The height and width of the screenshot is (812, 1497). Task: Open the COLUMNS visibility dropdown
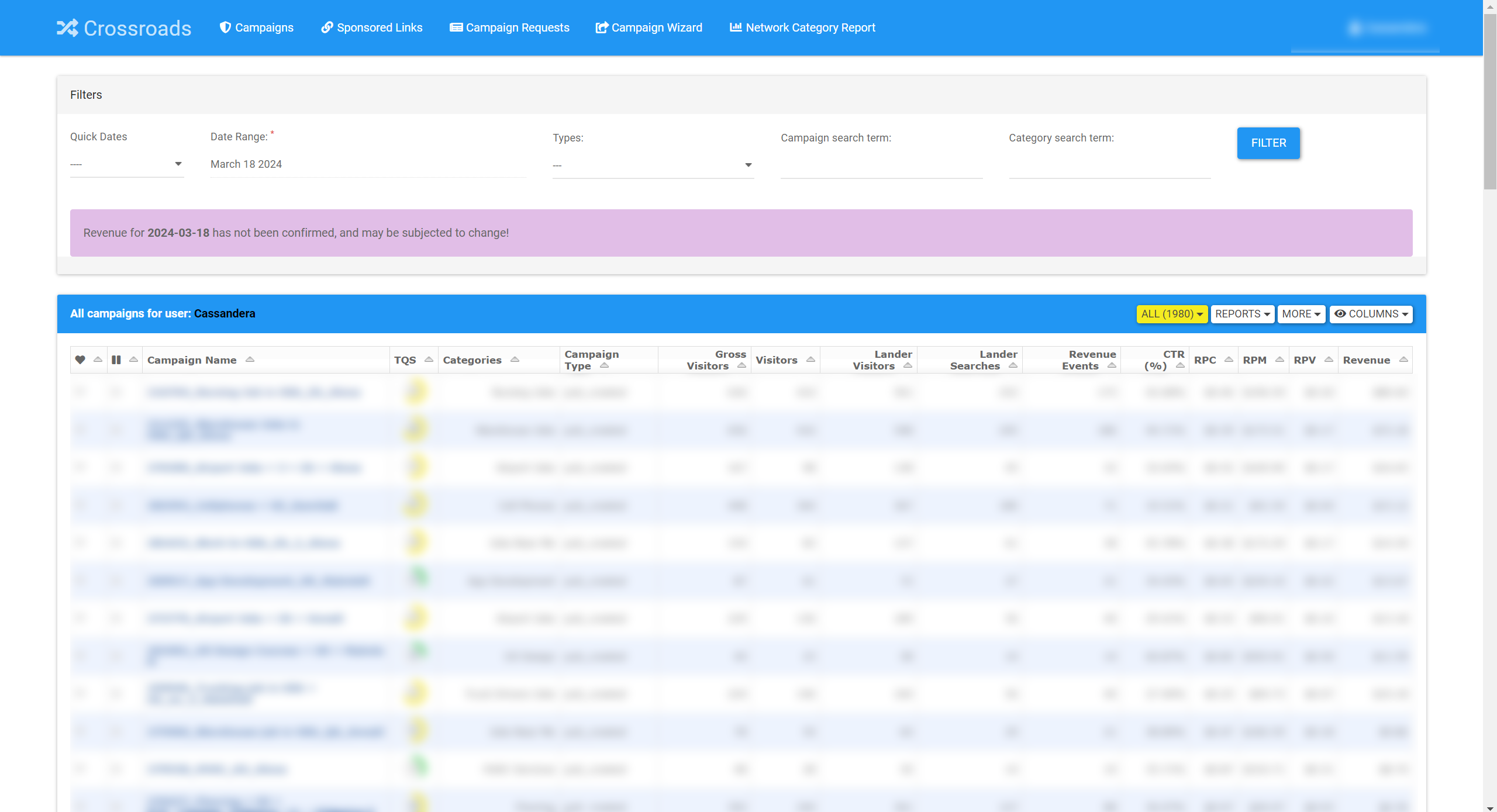click(1371, 314)
